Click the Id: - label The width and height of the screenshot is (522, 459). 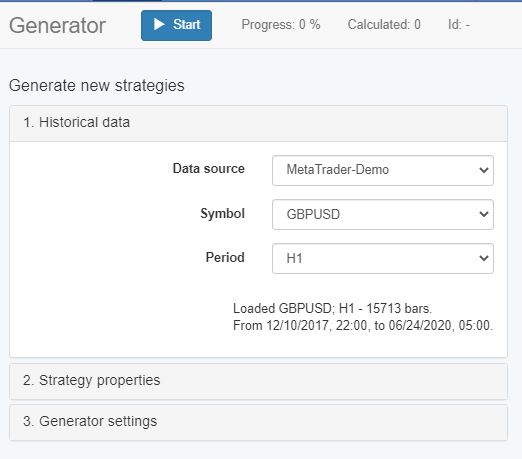pyautogui.click(x=459, y=25)
